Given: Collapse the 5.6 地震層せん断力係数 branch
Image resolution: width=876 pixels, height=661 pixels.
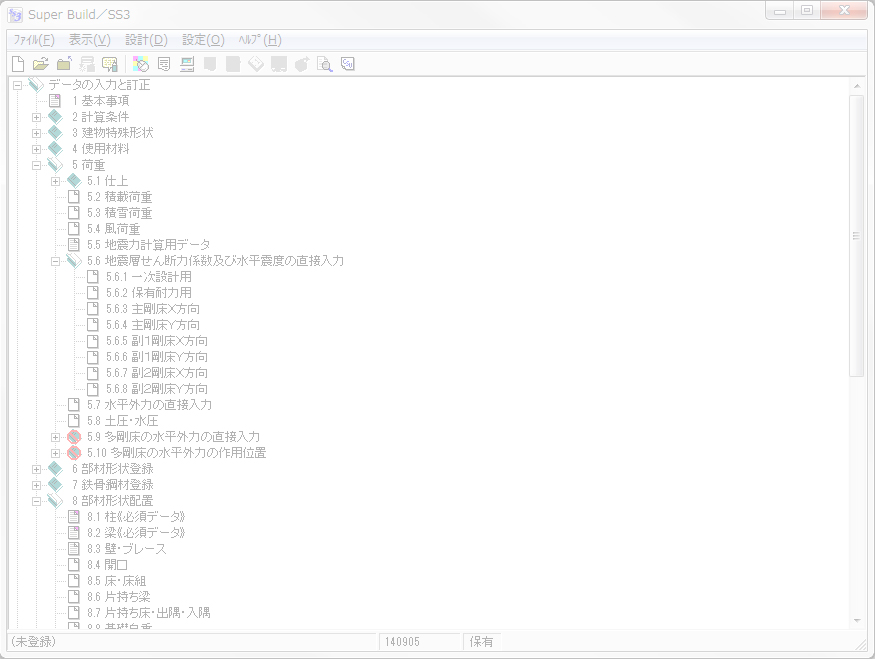Looking at the screenshot, I should click(x=56, y=260).
